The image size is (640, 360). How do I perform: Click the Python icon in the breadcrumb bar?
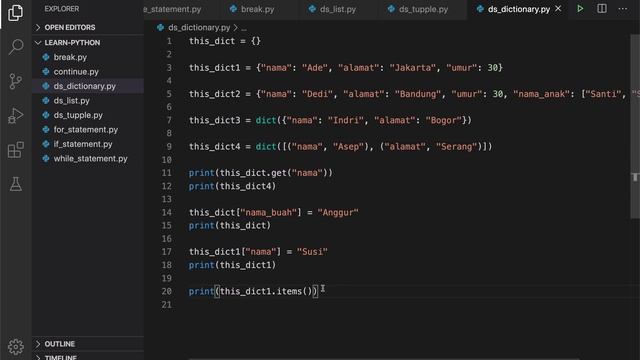[160, 27]
